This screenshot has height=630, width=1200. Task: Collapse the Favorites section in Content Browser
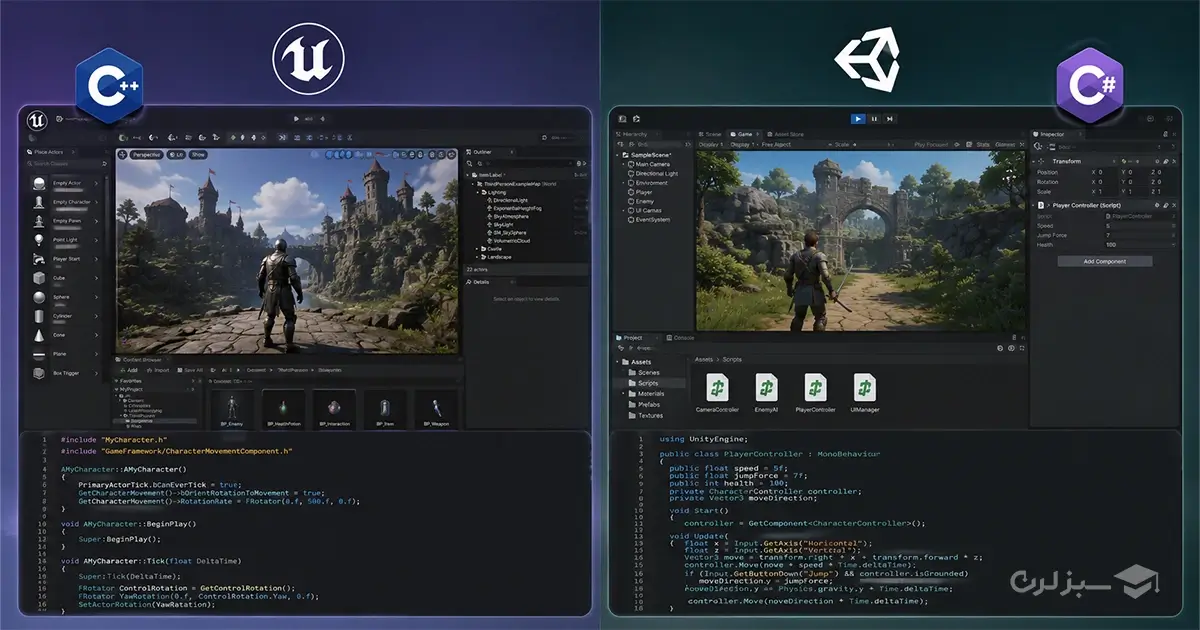pos(118,381)
